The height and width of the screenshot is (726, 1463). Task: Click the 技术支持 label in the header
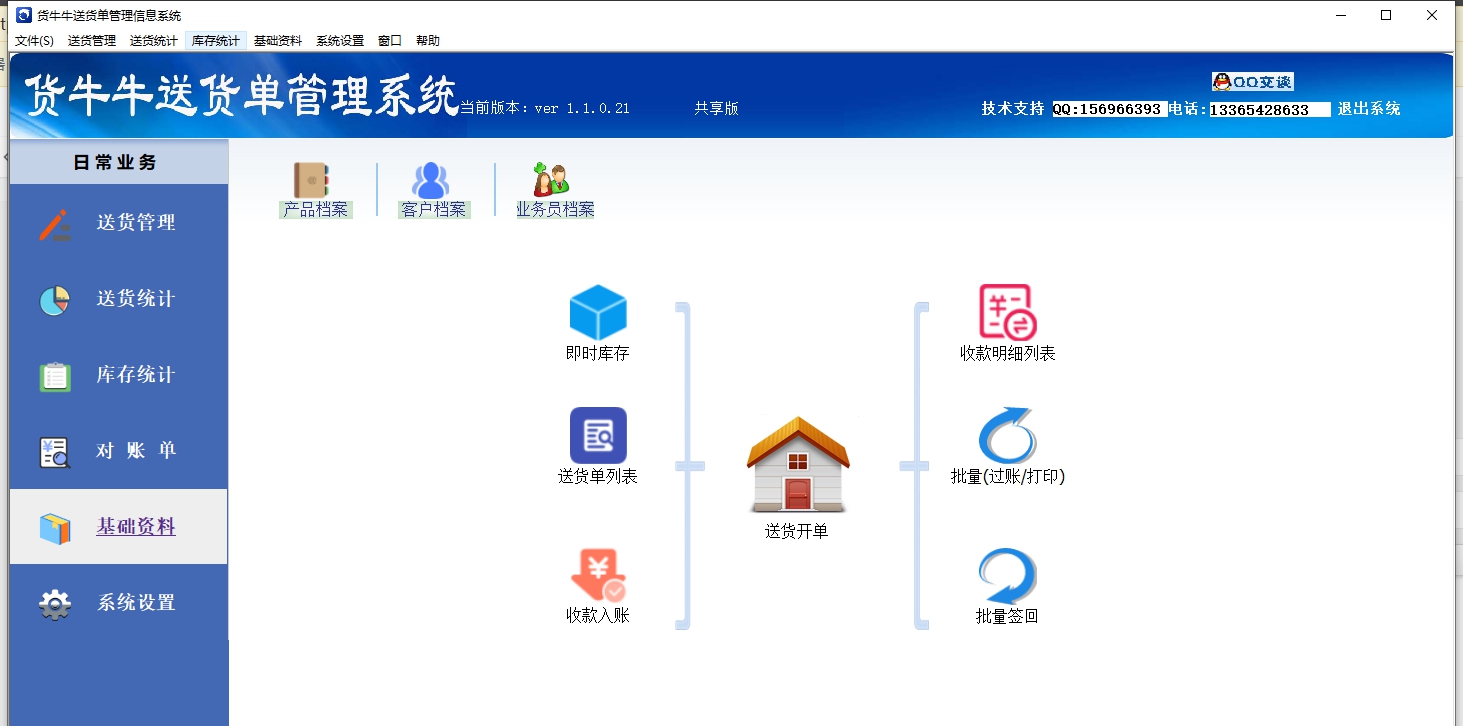1013,109
